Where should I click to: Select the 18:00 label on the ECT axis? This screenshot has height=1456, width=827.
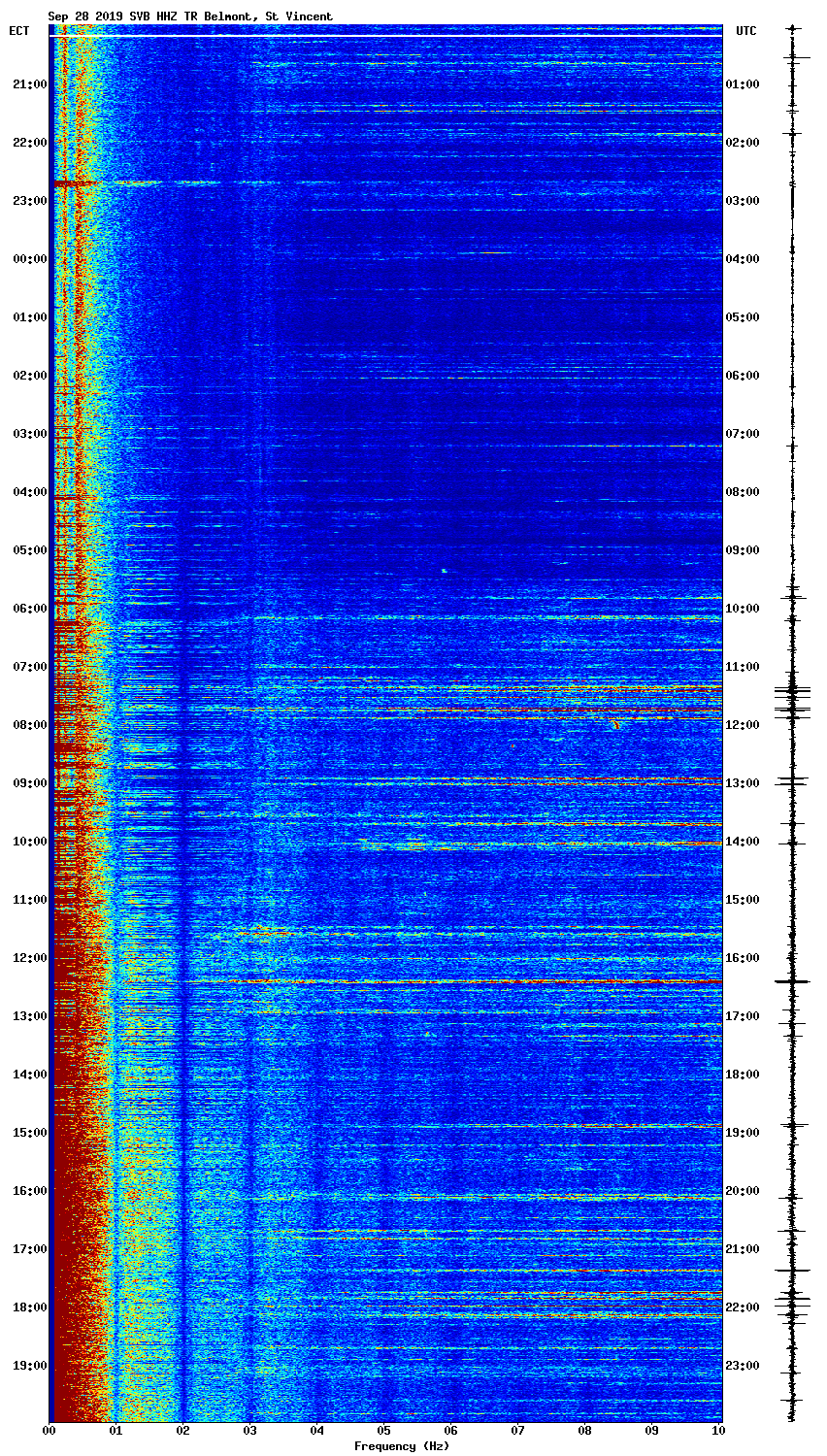click(27, 1307)
